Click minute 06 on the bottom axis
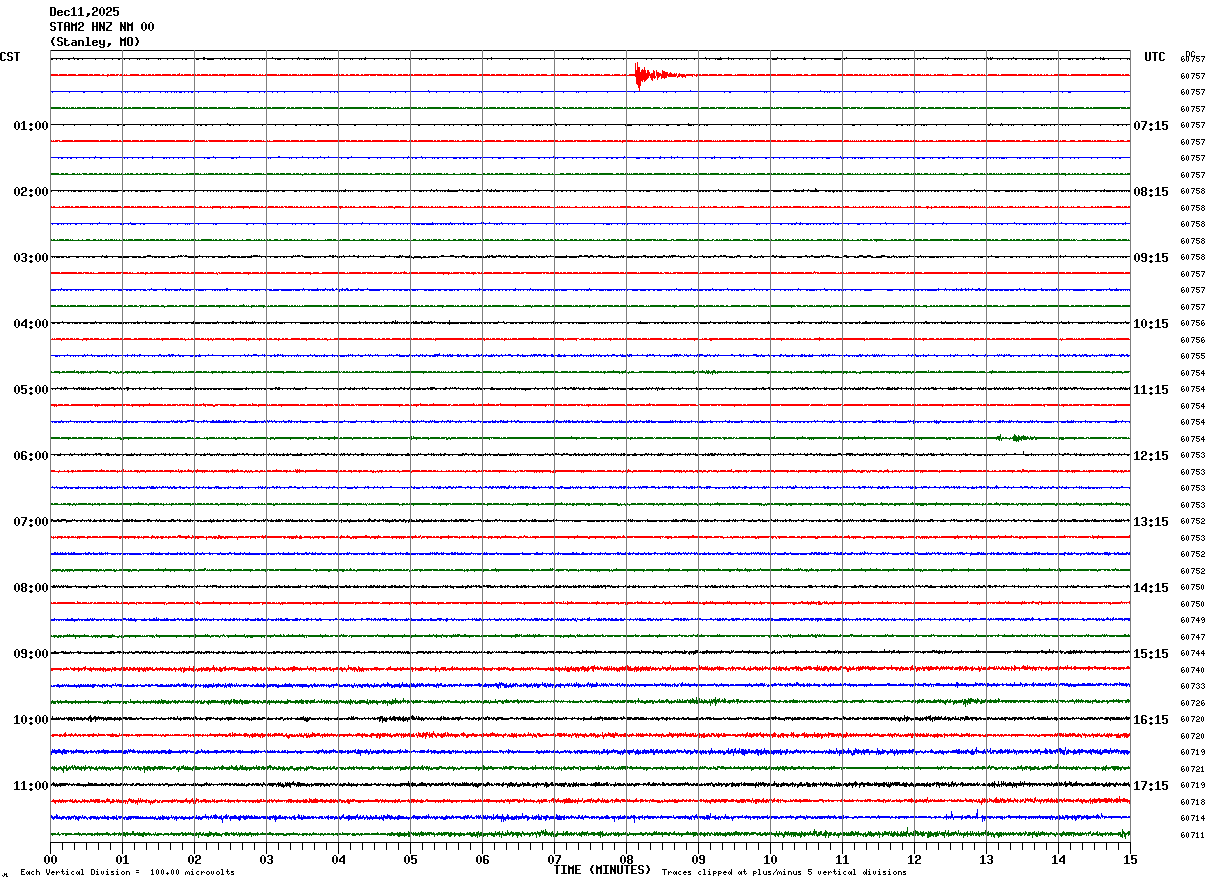The image size is (1210, 886). pos(482,859)
